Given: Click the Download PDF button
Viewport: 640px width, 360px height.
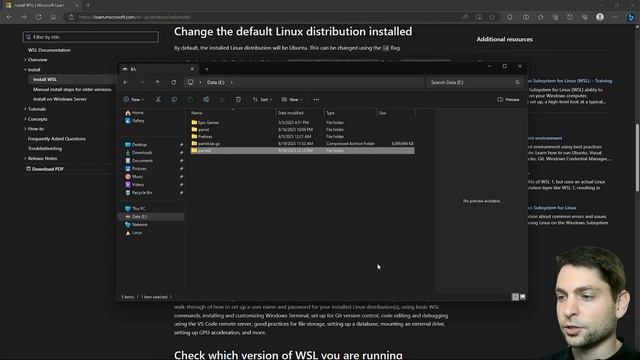Looking at the screenshot, I should pyautogui.click(x=45, y=169).
